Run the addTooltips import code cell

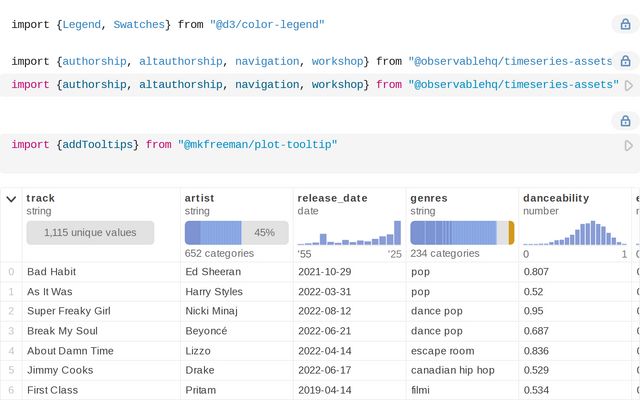629,145
